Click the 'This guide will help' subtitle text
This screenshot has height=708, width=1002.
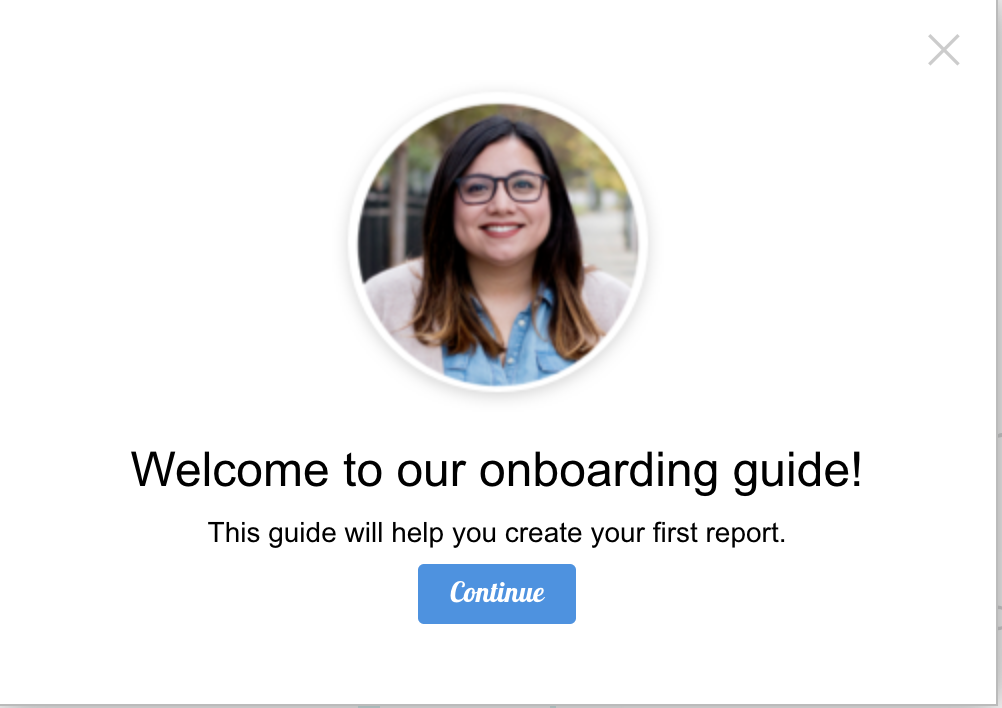497,533
